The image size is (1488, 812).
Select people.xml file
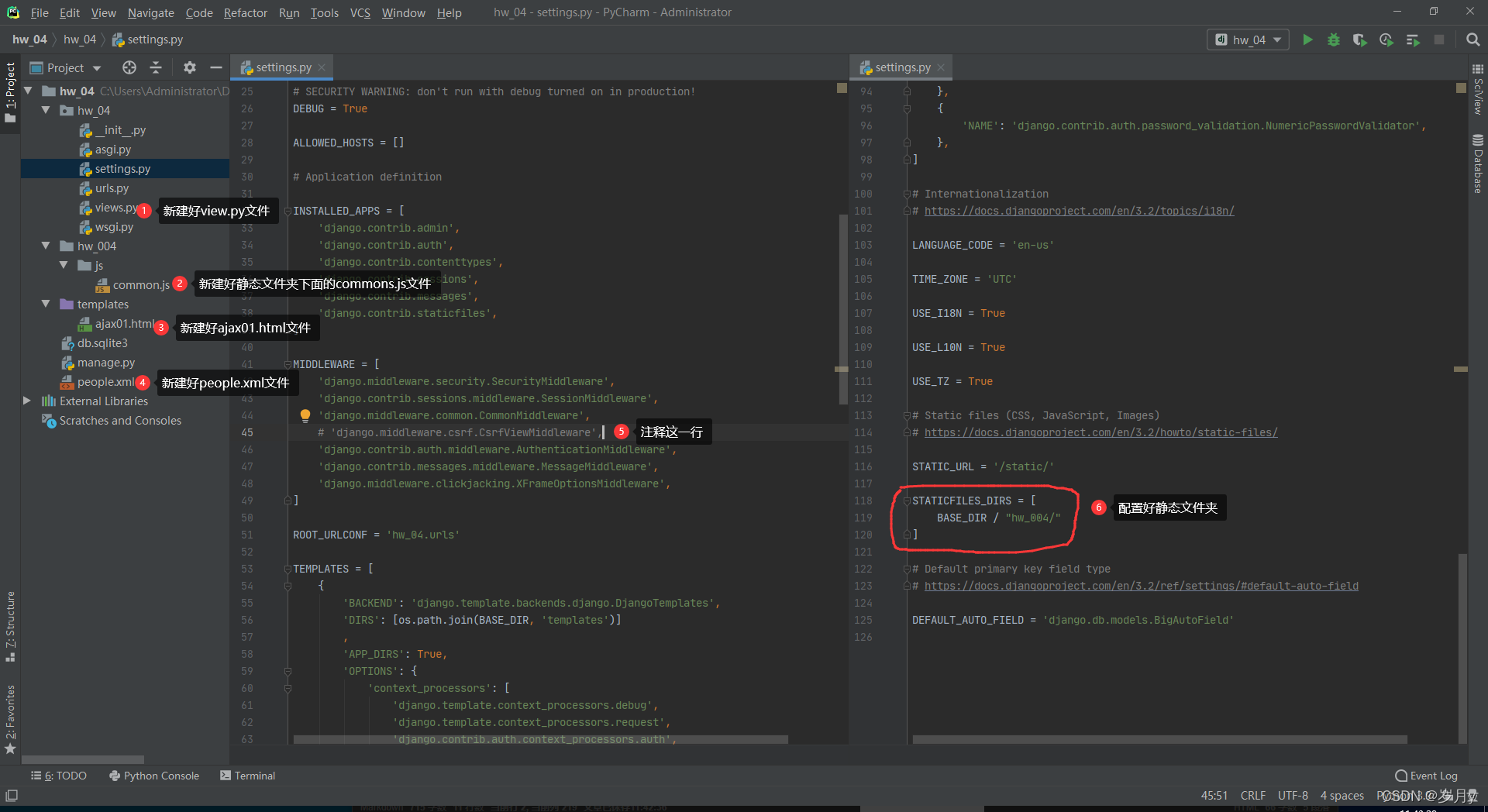tap(98, 382)
